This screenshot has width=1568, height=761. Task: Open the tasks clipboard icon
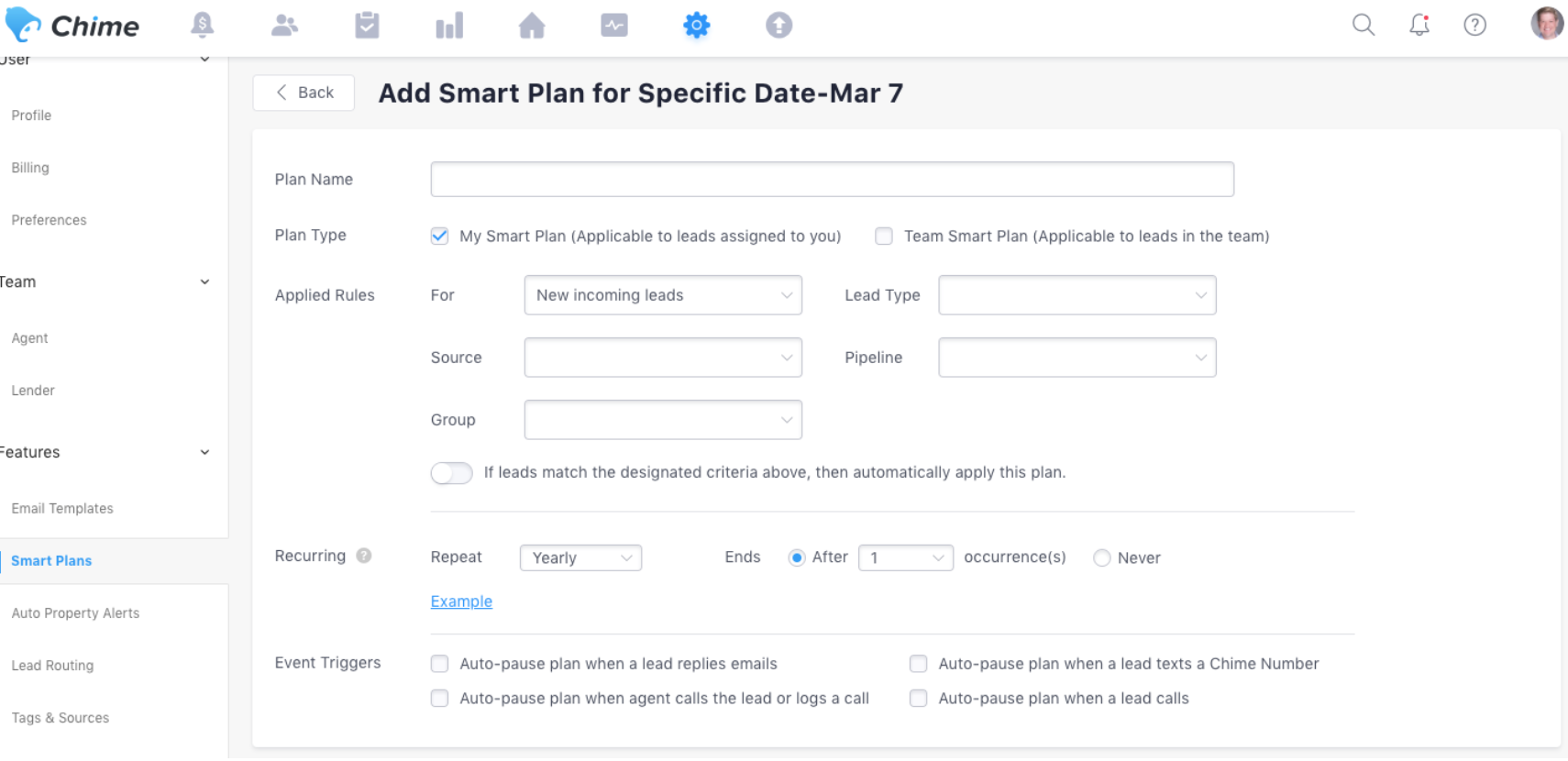pyautogui.click(x=367, y=25)
